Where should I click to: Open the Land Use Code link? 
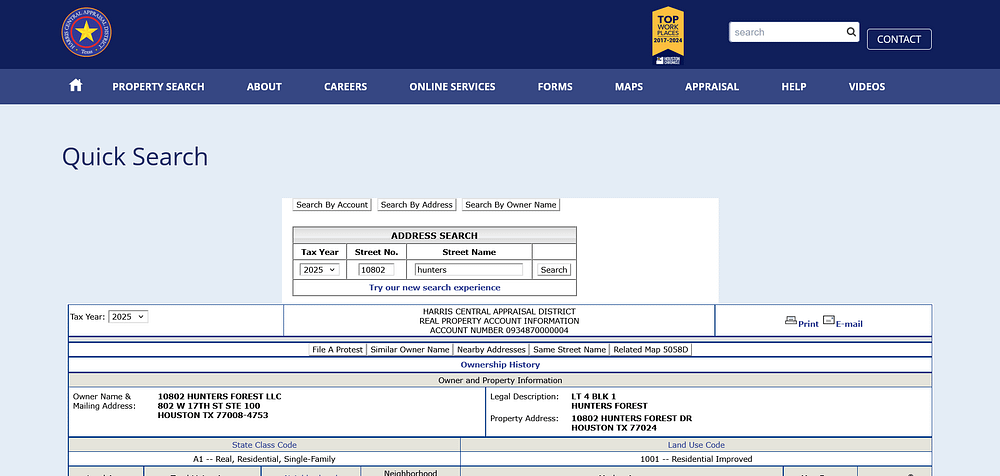coord(696,445)
